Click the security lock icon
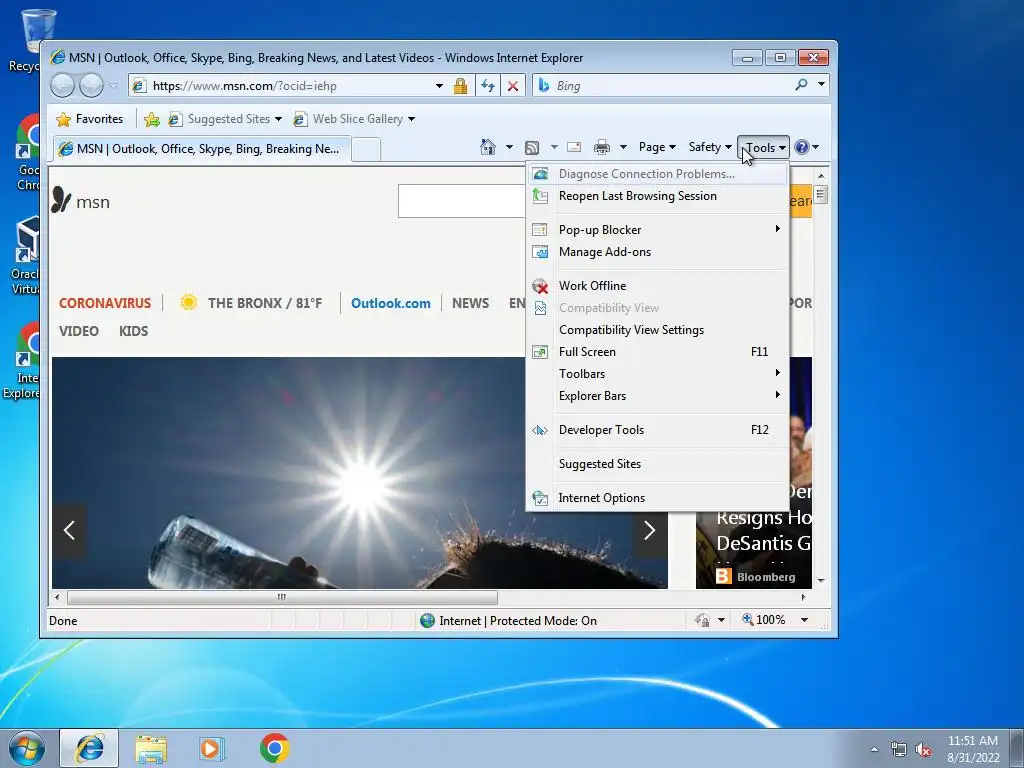 coord(460,86)
